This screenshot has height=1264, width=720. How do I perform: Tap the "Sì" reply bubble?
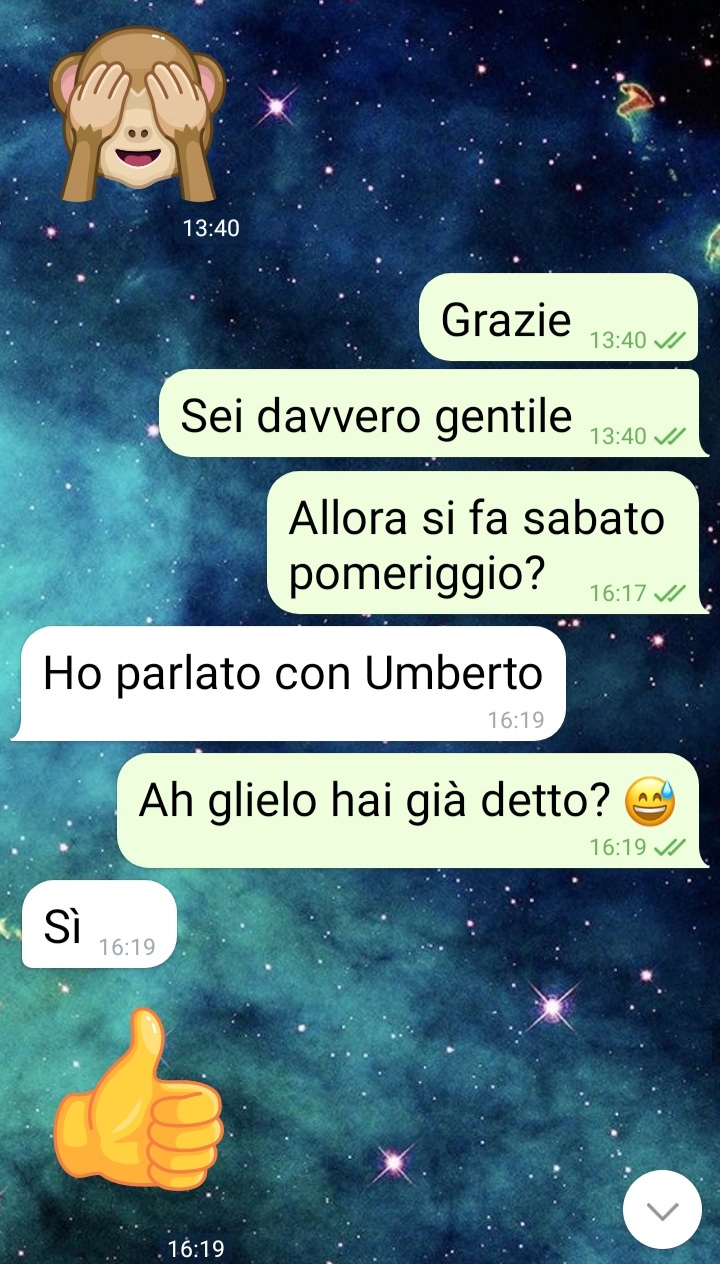[97, 925]
